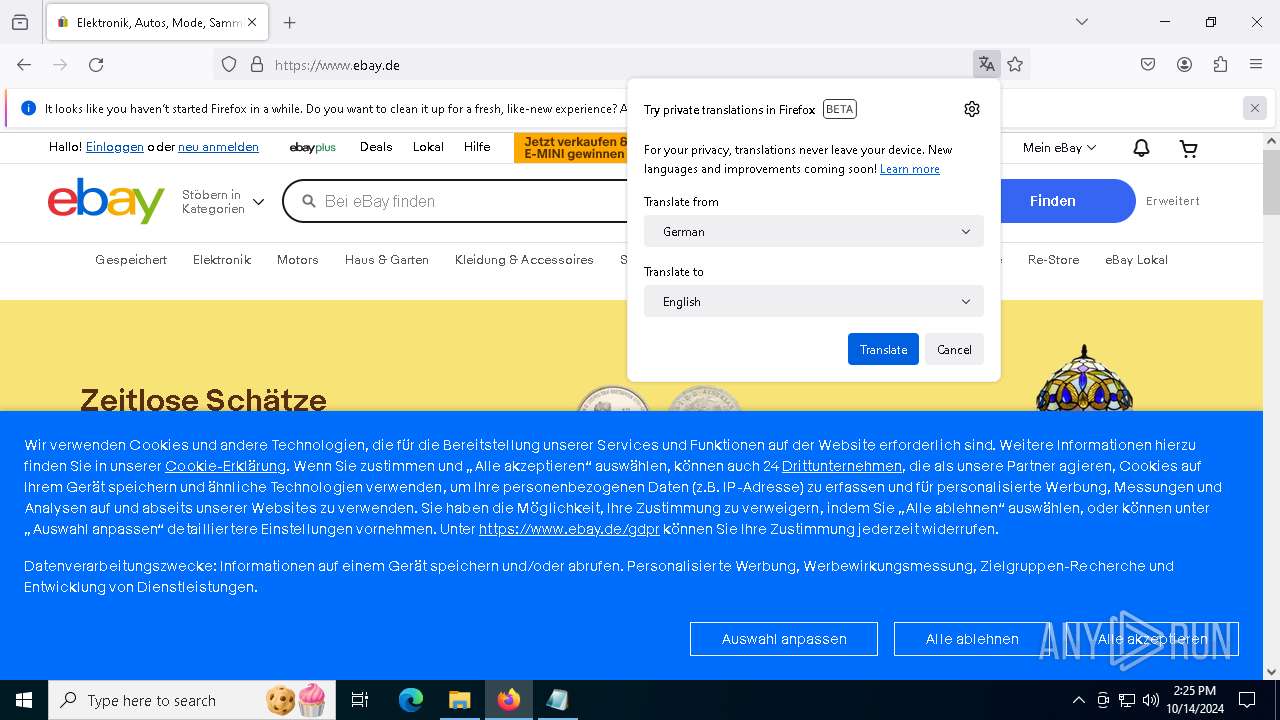Show hidden system tray icons
The height and width of the screenshot is (720, 1280).
click(x=1078, y=700)
